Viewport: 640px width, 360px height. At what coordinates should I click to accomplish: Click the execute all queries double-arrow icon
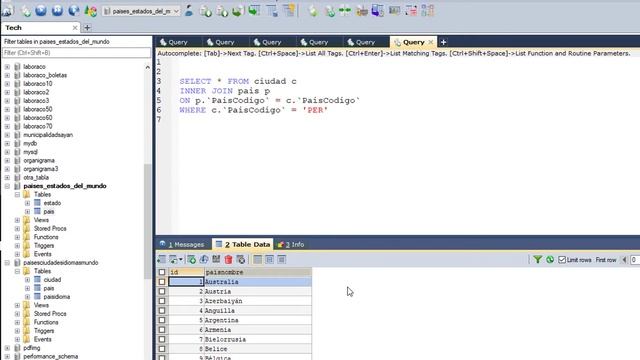(57, 11)
